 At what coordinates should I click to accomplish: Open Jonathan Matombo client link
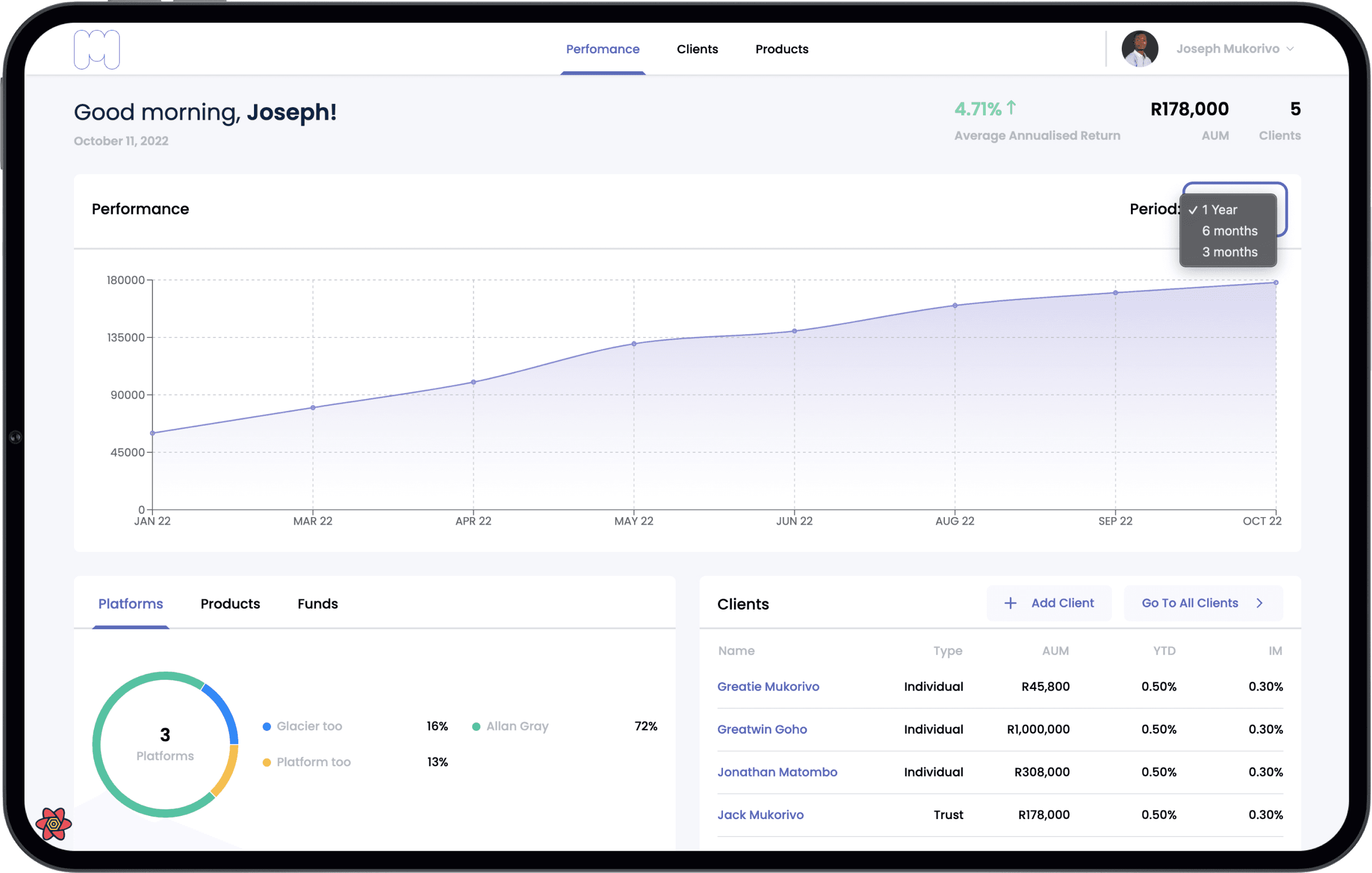click(777, 772)
